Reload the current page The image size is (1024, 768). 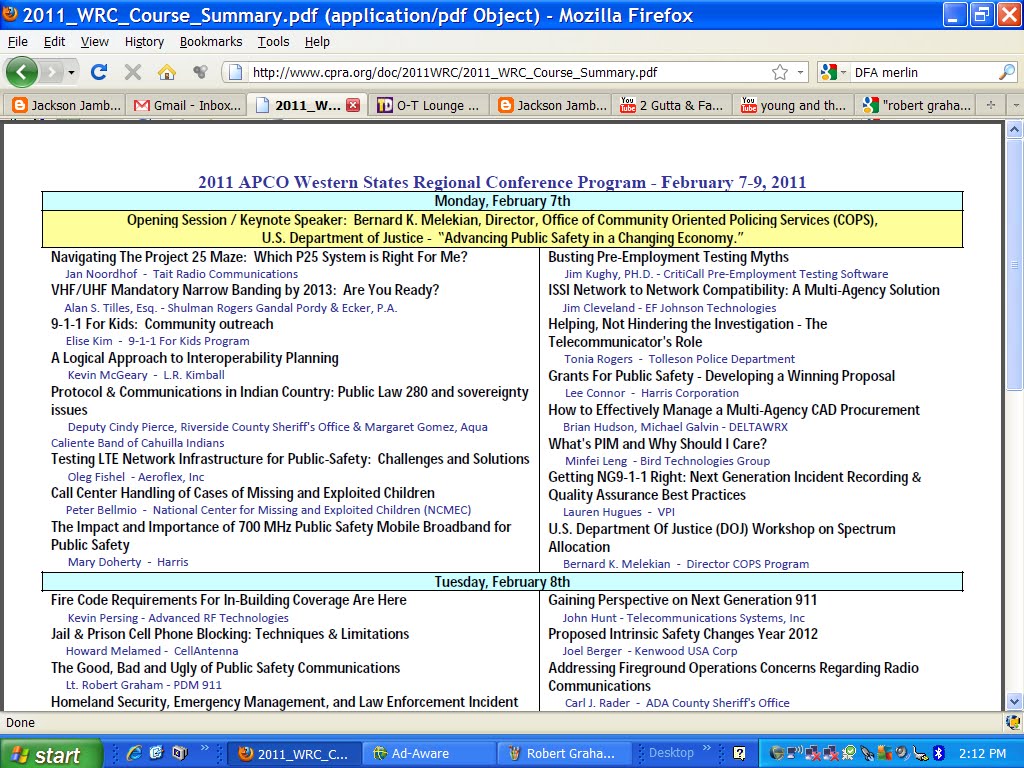99,72
